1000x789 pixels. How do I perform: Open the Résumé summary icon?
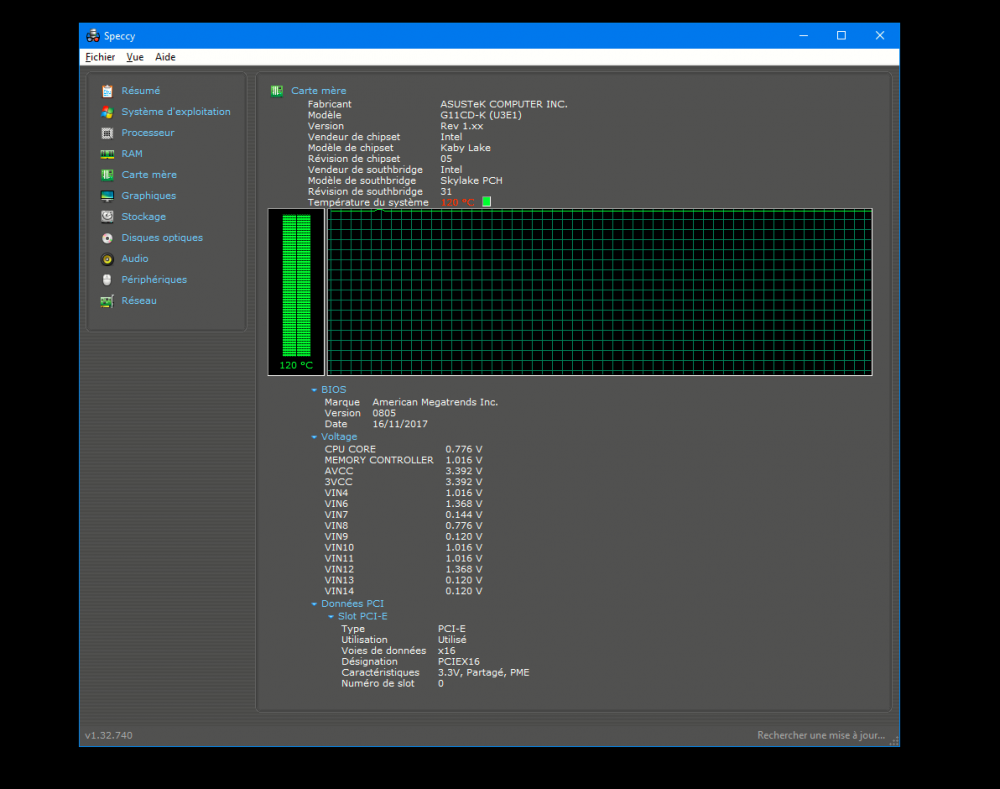[107, 91]
